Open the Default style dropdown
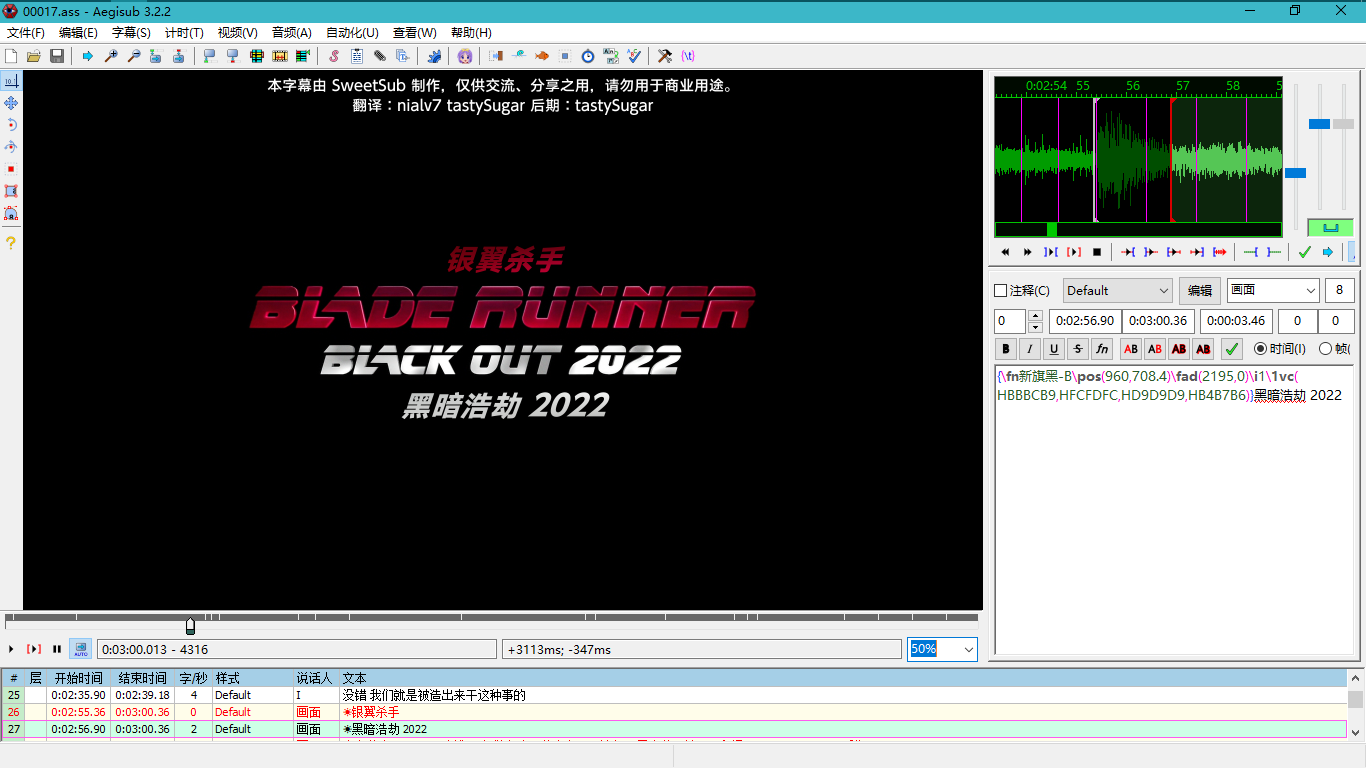Image resolution: width=1366 pixels, height=768 pixels. pyautogui.click(x=1117, y=291)
